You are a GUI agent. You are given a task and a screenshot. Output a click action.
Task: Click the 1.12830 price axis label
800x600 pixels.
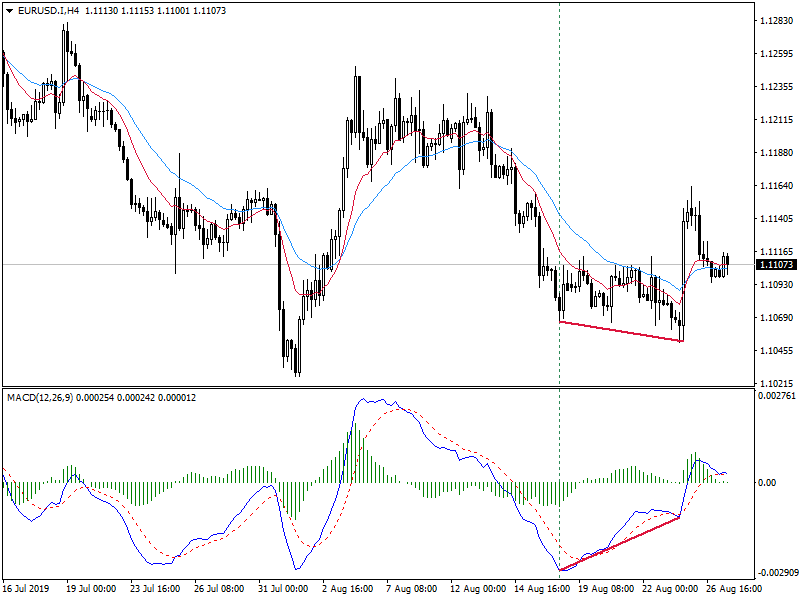point(777,21)
